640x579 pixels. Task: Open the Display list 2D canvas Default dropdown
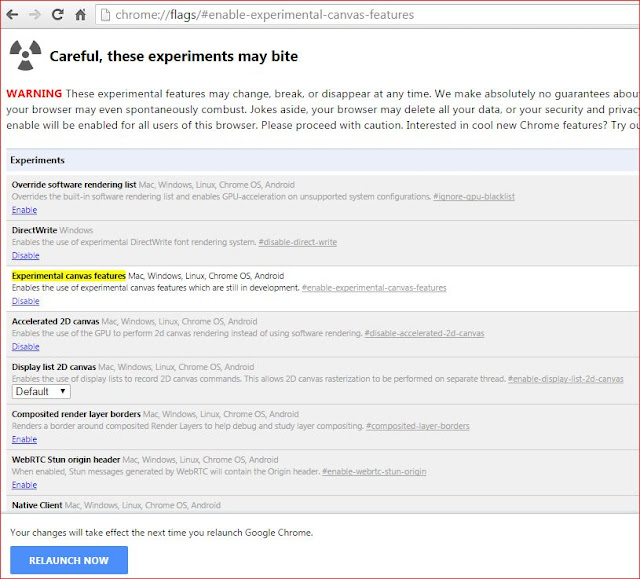pyautogui.click(x=41, y=392)
